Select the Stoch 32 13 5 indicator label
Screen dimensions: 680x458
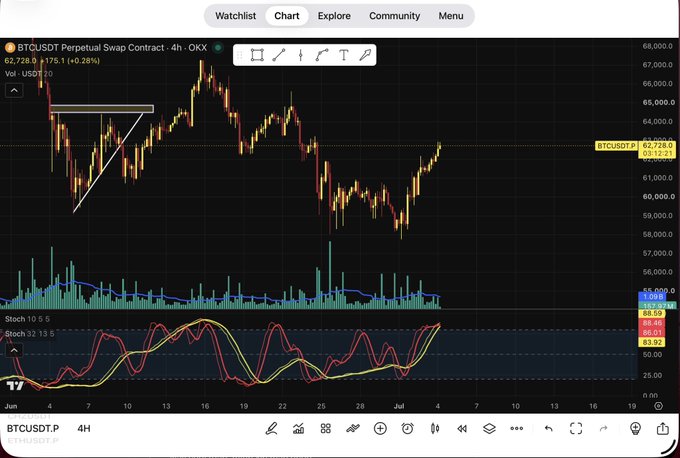(29, 334)
